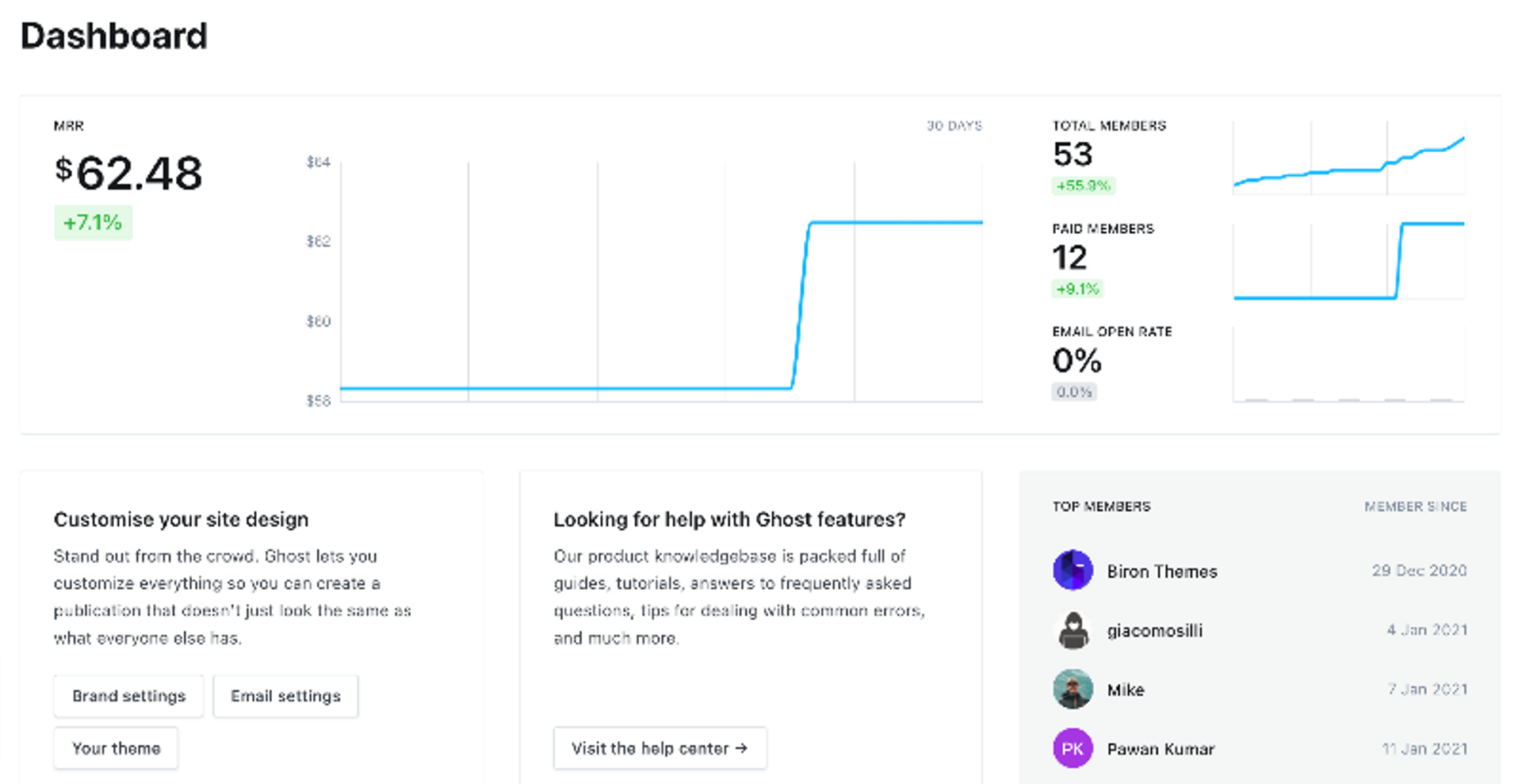1522x784 pixels.
Task: Click the TOP MEMBERS header
Action: coord(1101,507)
